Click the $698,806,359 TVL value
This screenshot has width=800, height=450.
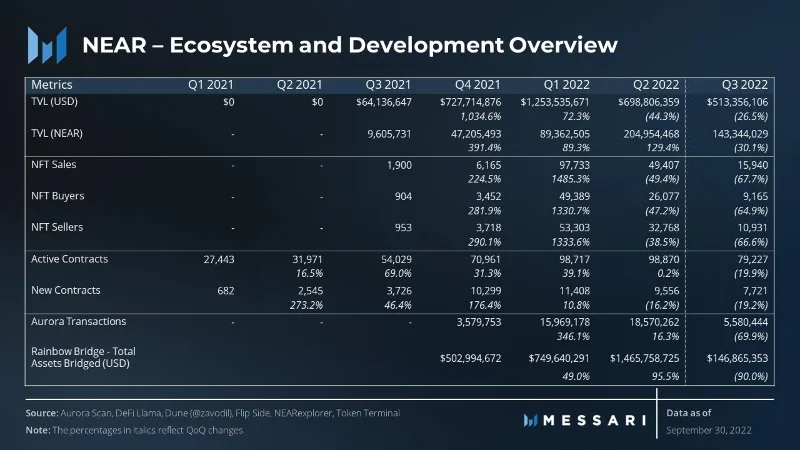click(x=649, y=102)
